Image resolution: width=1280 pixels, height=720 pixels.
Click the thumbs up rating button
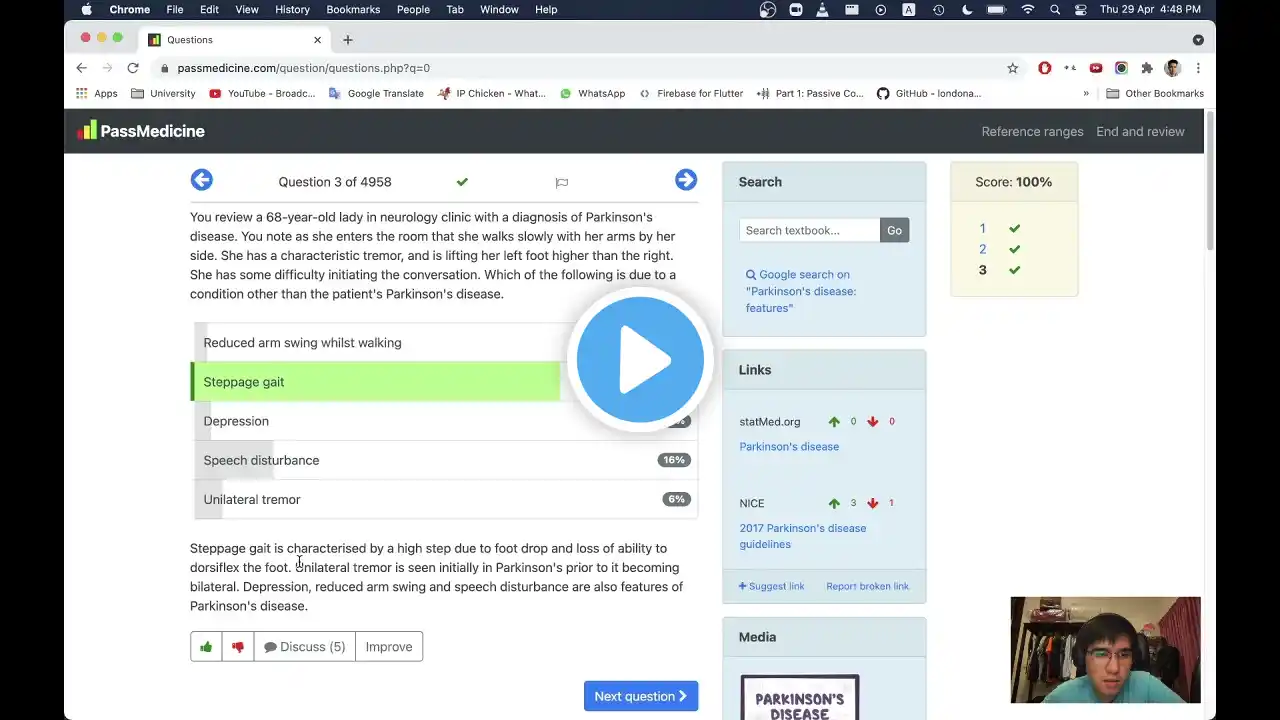click(x=206, y=647)
